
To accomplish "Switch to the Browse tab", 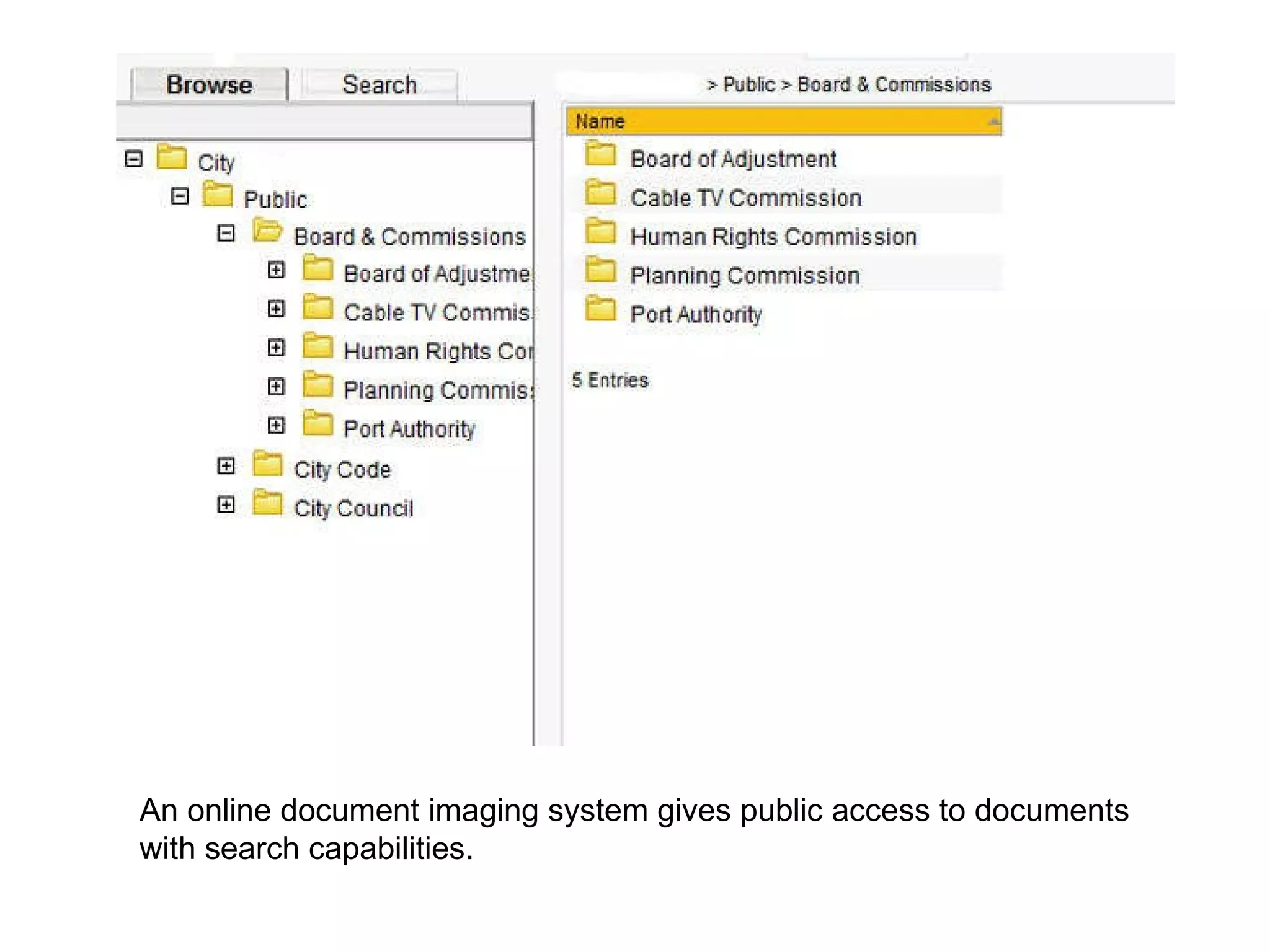I will tap(210, 84).
